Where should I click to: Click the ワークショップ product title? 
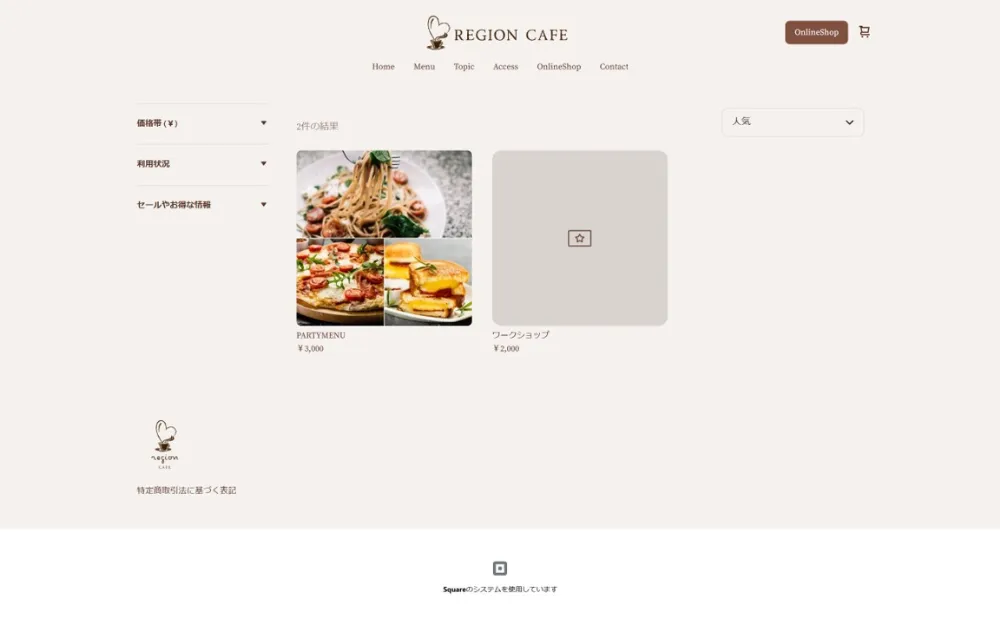pos(520,335)
